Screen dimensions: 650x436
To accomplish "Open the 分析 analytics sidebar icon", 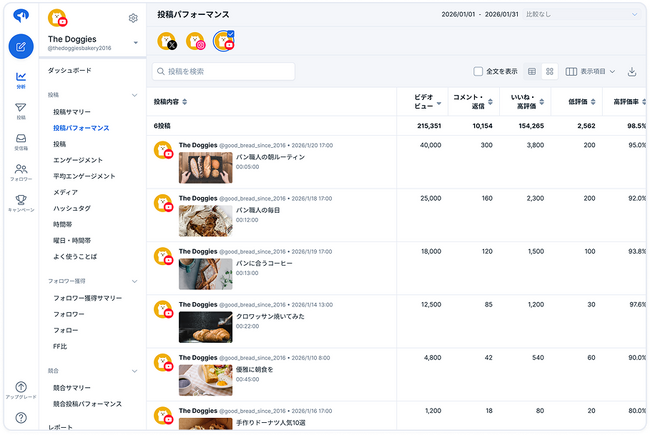I will point(20,79).
